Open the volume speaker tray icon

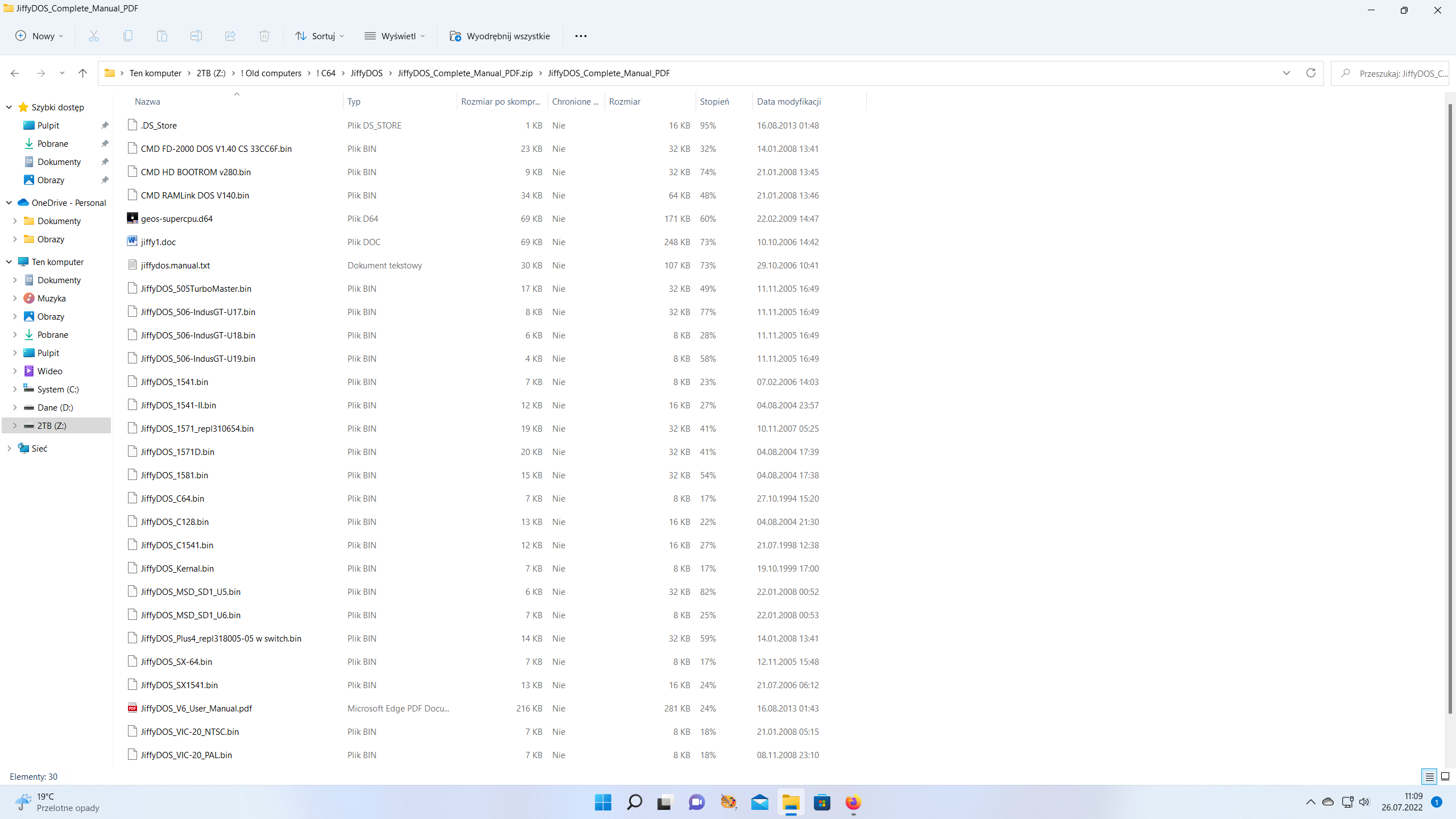[x=1364, y=802]
